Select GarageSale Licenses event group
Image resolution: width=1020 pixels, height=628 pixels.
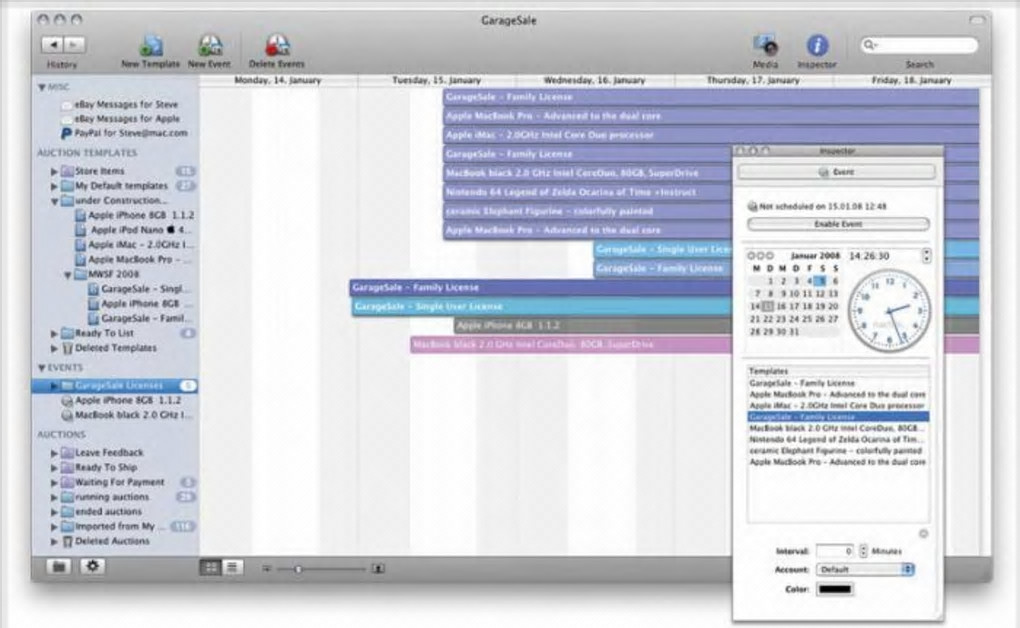click(114, 385)
